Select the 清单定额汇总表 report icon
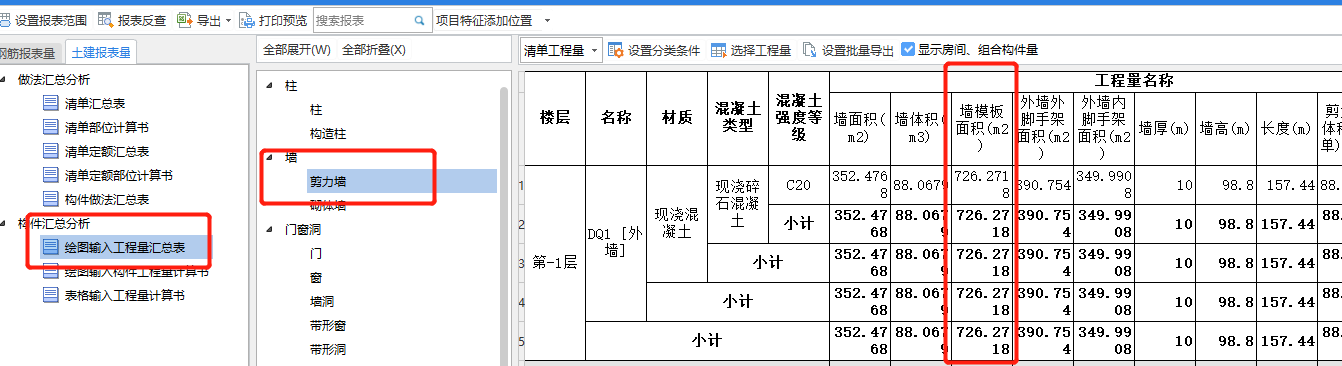 [x=51, y=151]
